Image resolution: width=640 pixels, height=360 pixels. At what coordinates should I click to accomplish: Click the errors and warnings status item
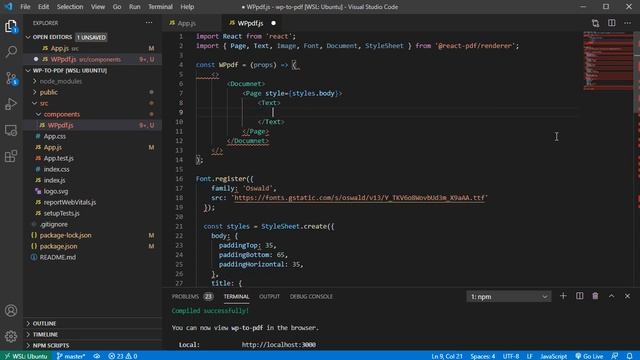(x=122, y=356)
